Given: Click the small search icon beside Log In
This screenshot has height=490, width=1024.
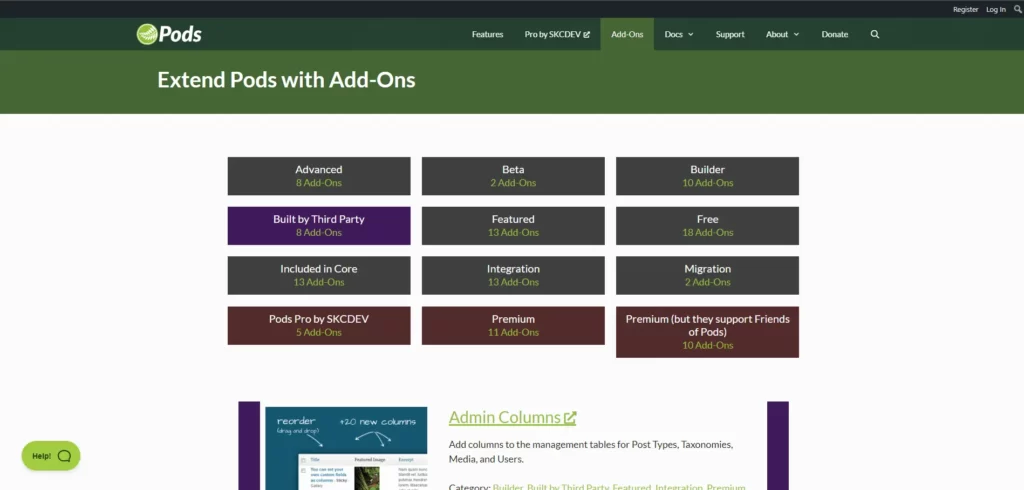Looking at the screenshot, I should click(1018, 9).
